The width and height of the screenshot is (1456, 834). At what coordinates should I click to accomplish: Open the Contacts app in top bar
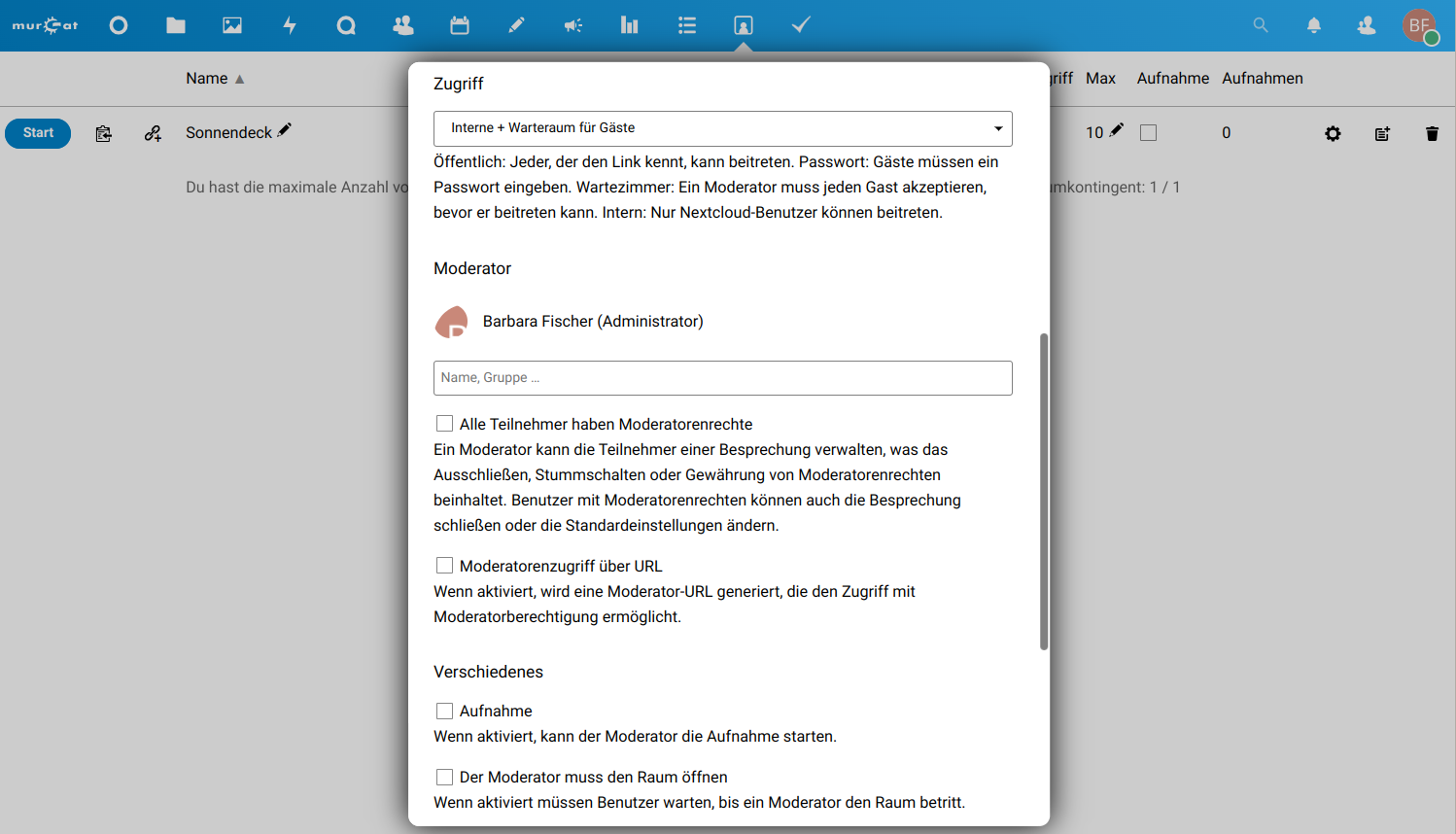click(x=402, y=25)
